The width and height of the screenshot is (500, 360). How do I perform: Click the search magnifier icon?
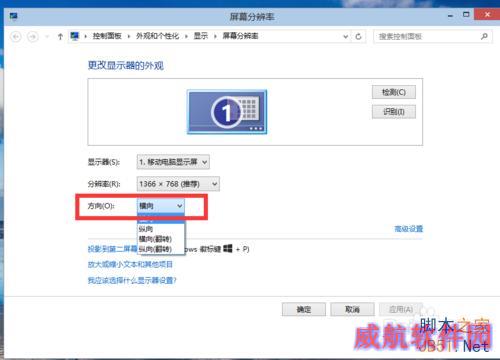point(484,36)
